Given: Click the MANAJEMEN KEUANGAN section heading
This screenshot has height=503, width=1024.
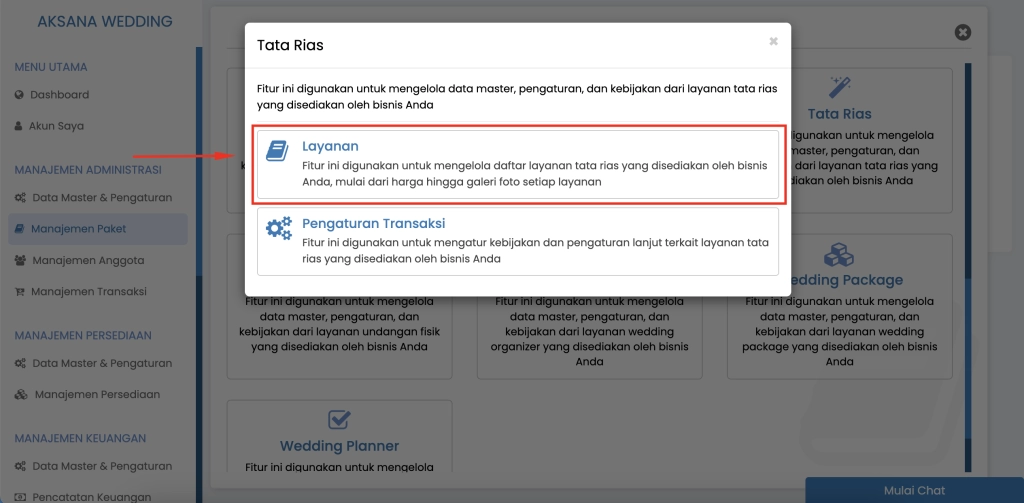Looking at the screenshot, I should click(80, 438).
